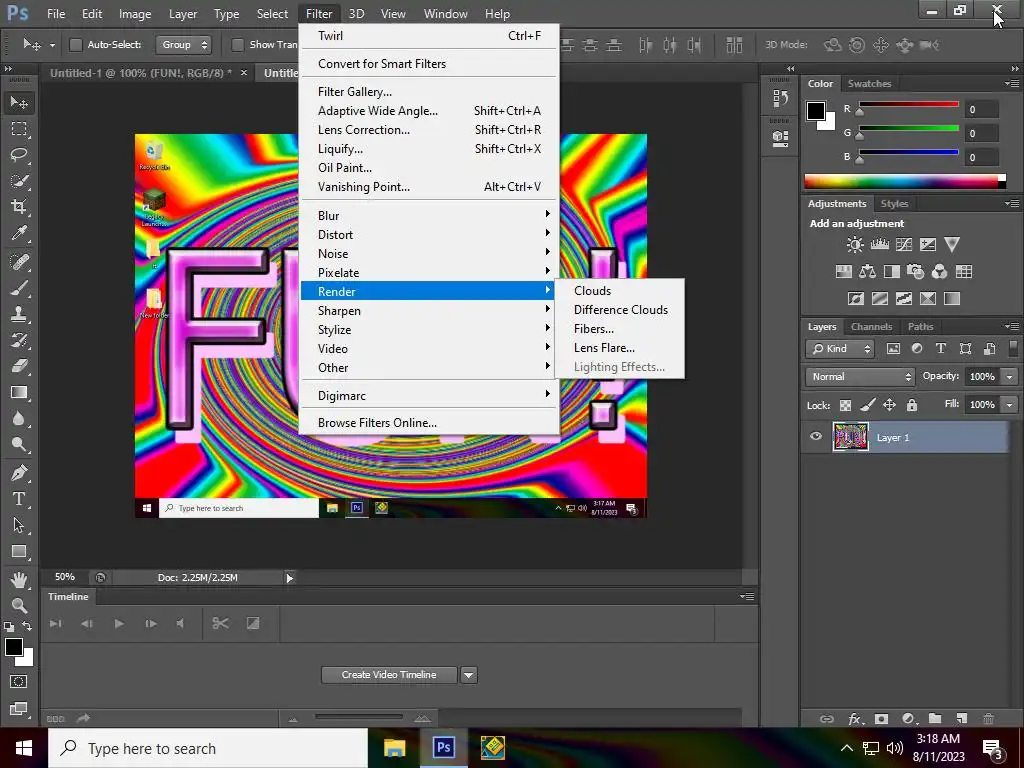
Task: Select the Dodge tool
Action: (19, 445)
